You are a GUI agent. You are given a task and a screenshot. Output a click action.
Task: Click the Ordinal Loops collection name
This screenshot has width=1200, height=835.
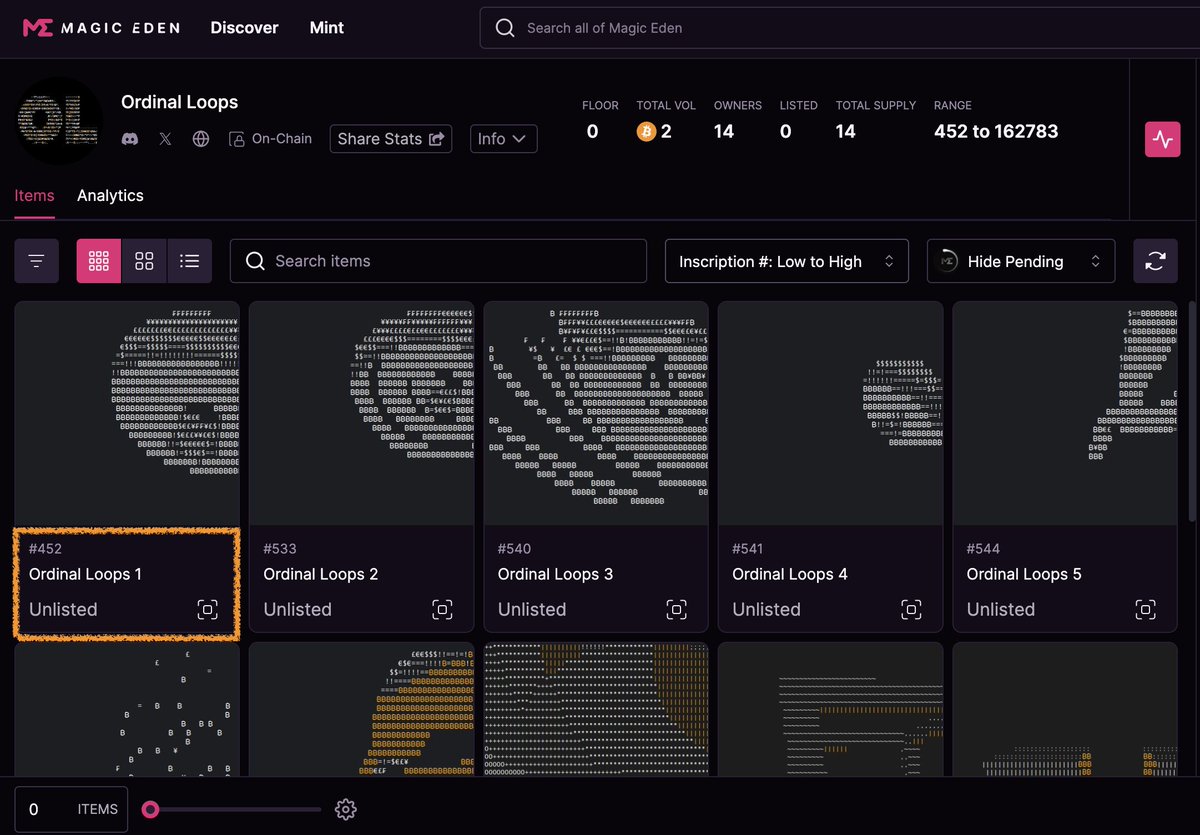180,102
